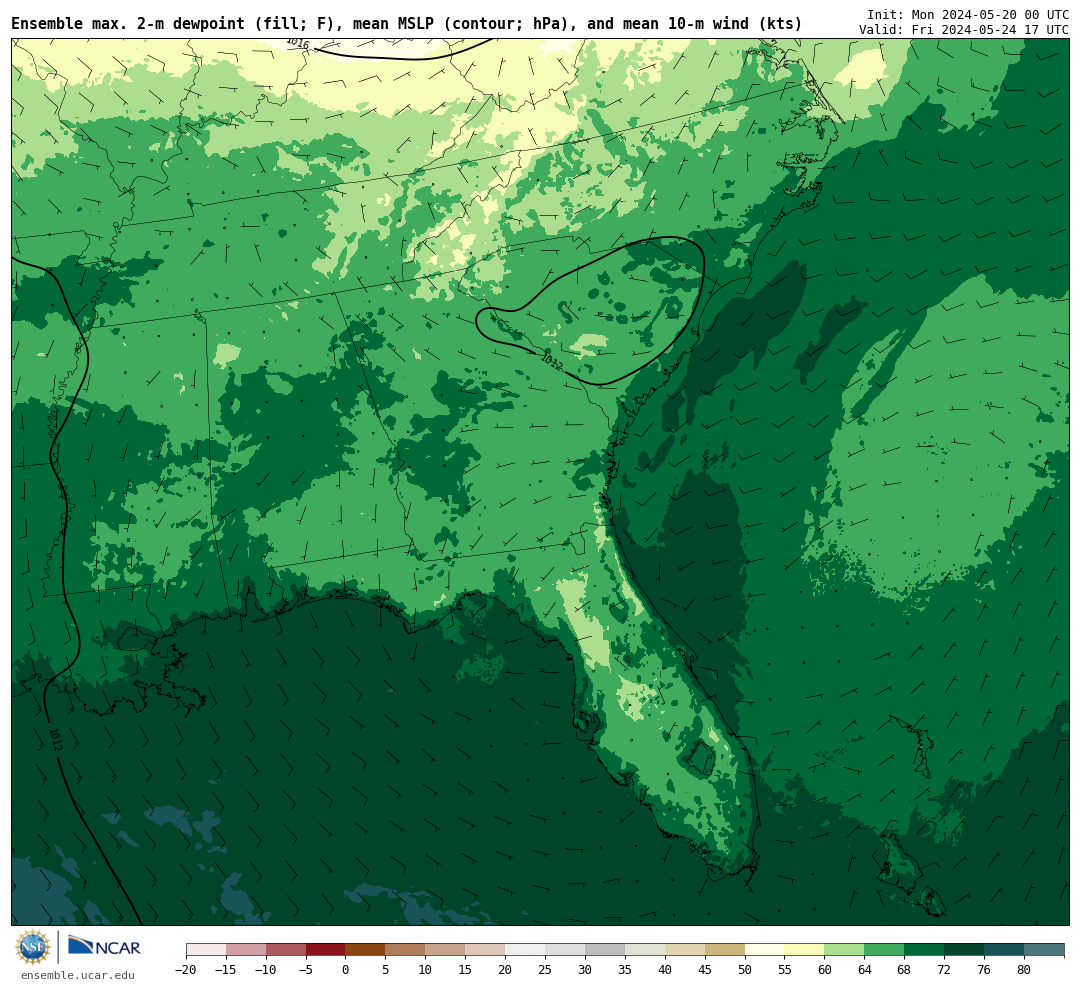The height and width of the screenshot is (988, 1080).
Task: Select the Init Mon 2024-05-20 00 UTC text
Action: (968, 14)
